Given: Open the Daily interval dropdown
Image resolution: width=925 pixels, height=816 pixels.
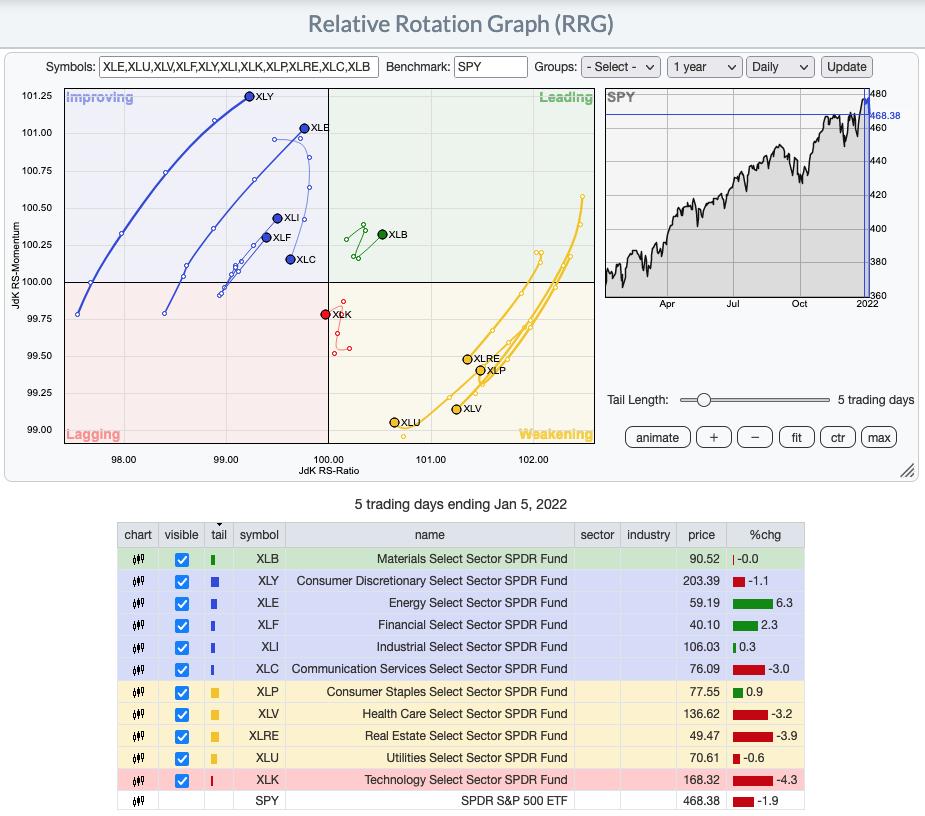Looking at the screenshot, I should pos(780,67).
